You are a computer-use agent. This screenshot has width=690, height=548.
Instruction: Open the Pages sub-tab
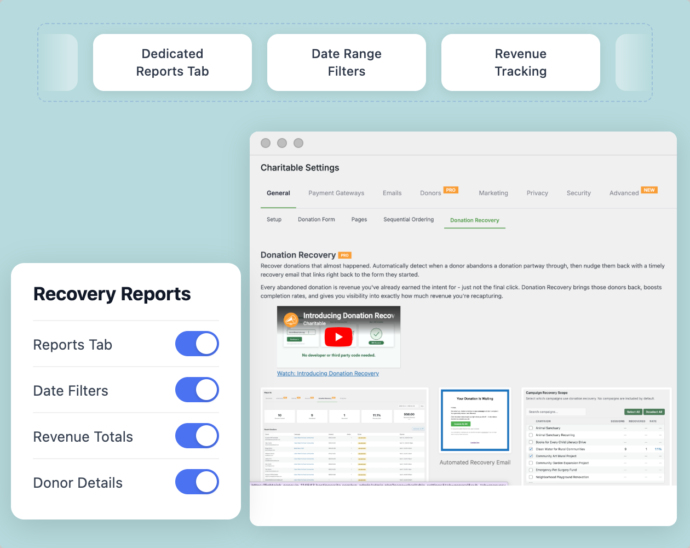pos(359,219)
